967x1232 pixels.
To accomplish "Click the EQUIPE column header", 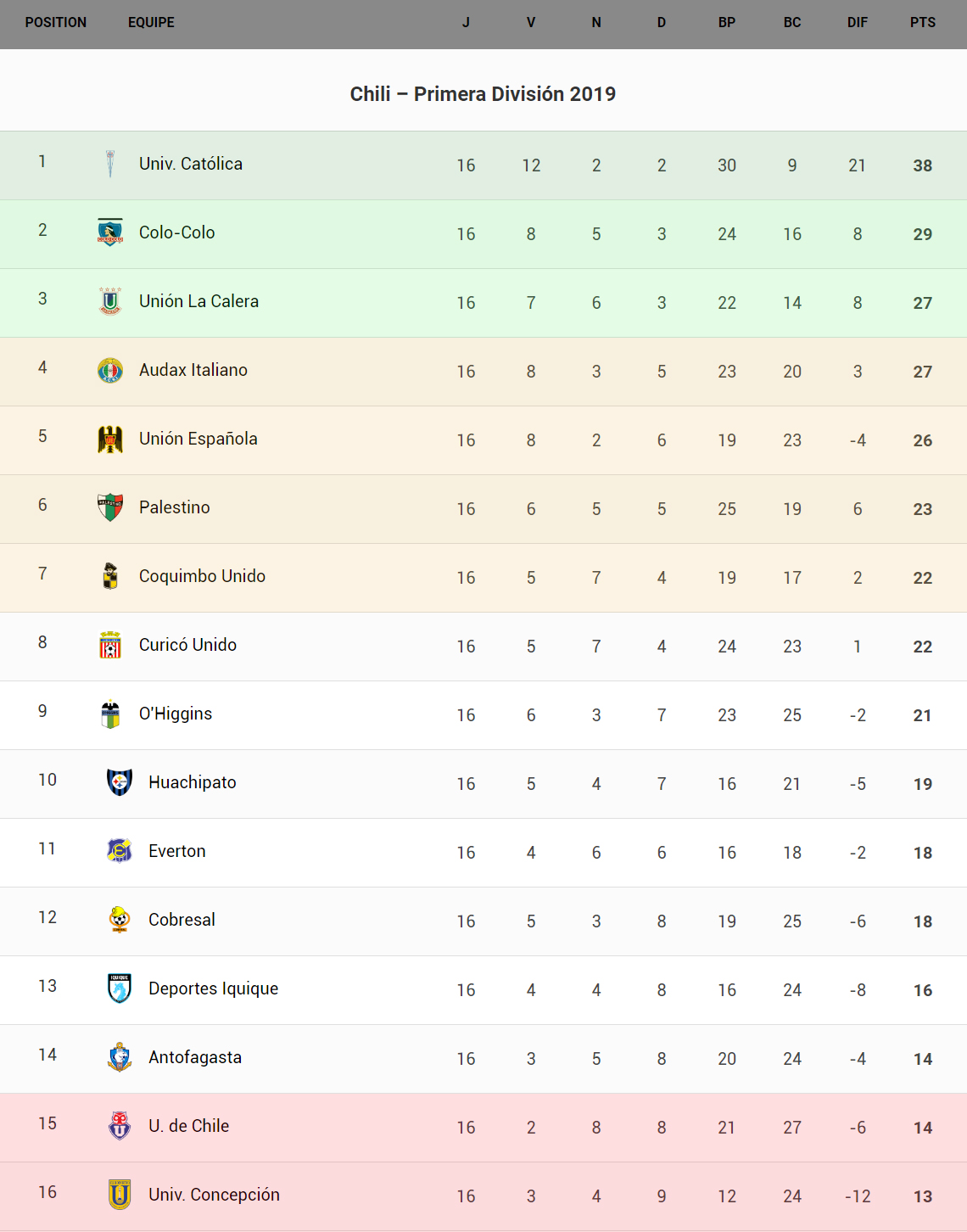I will tap(151, 23).
